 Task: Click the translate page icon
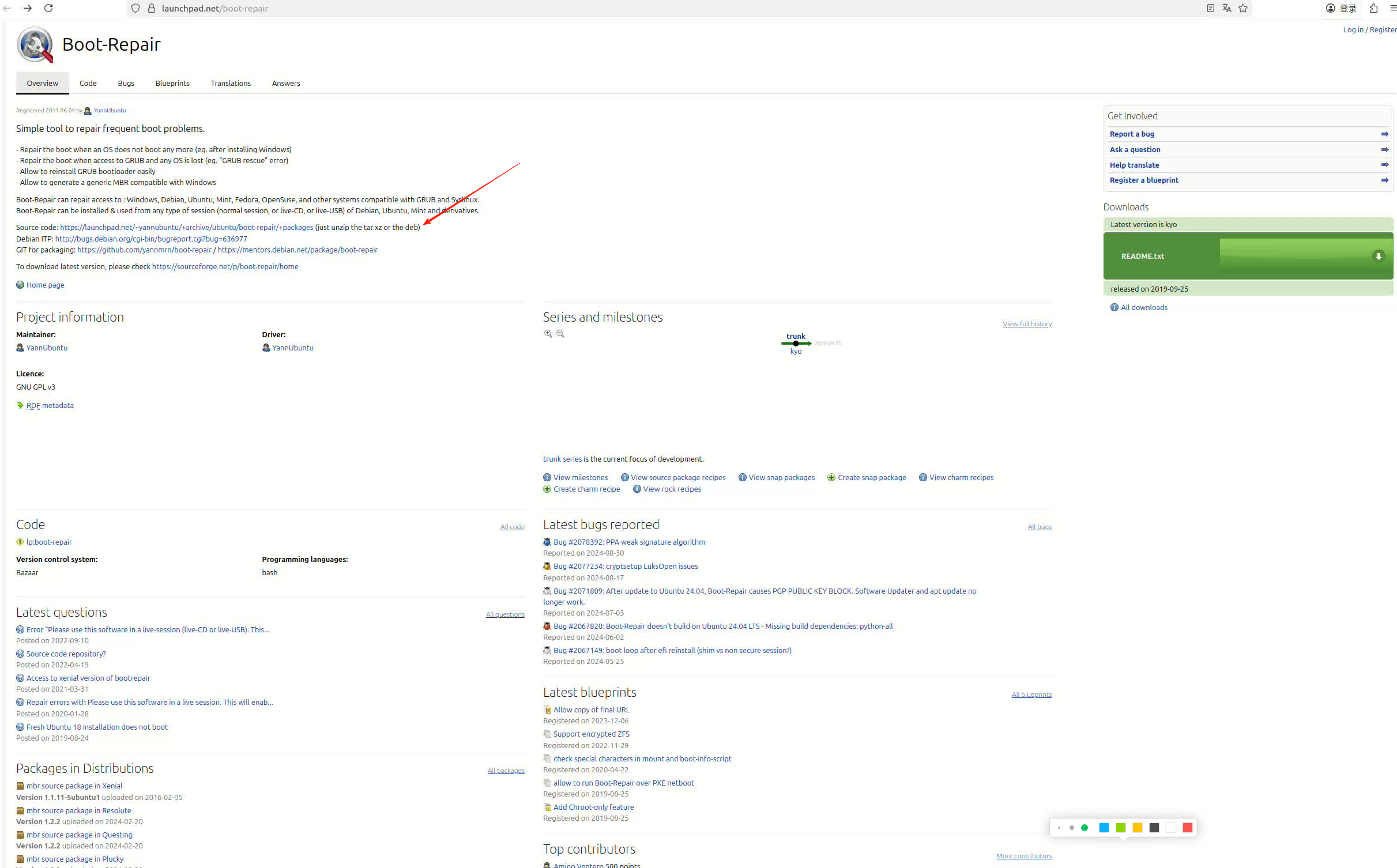pyautogui.click(x=1226, y=8)
